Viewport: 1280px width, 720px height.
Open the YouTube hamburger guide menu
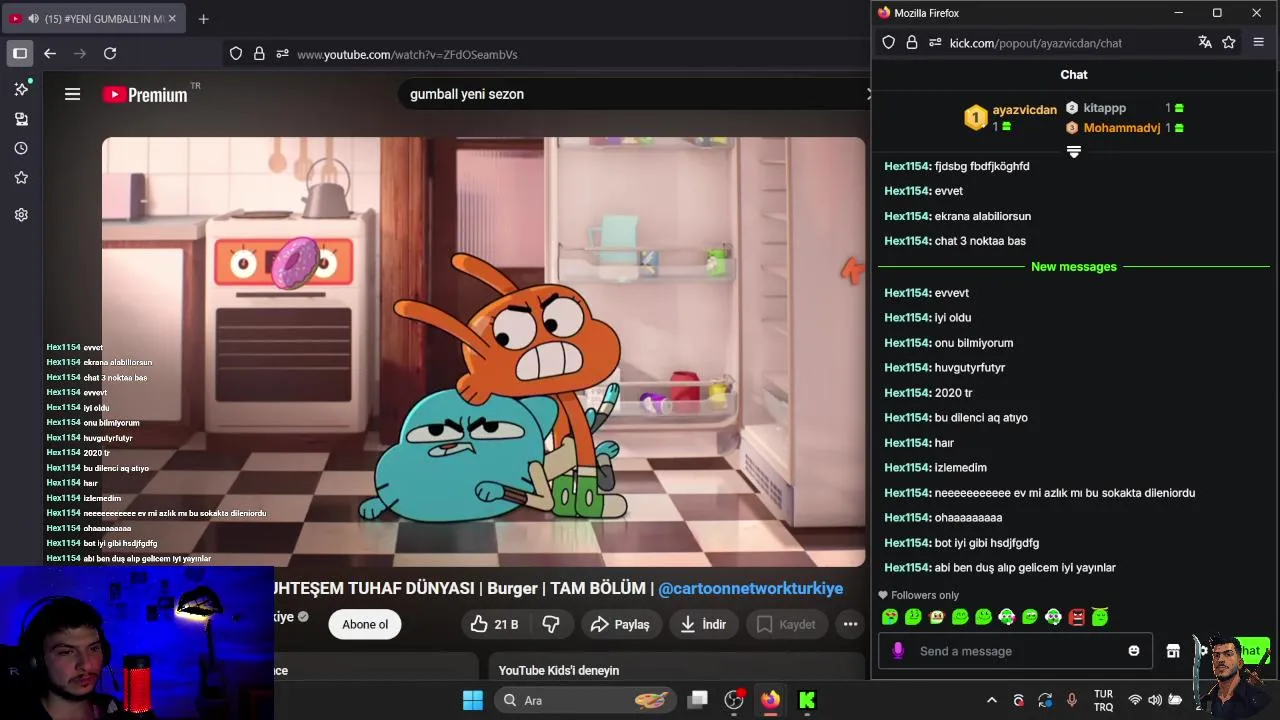[72, 94]
